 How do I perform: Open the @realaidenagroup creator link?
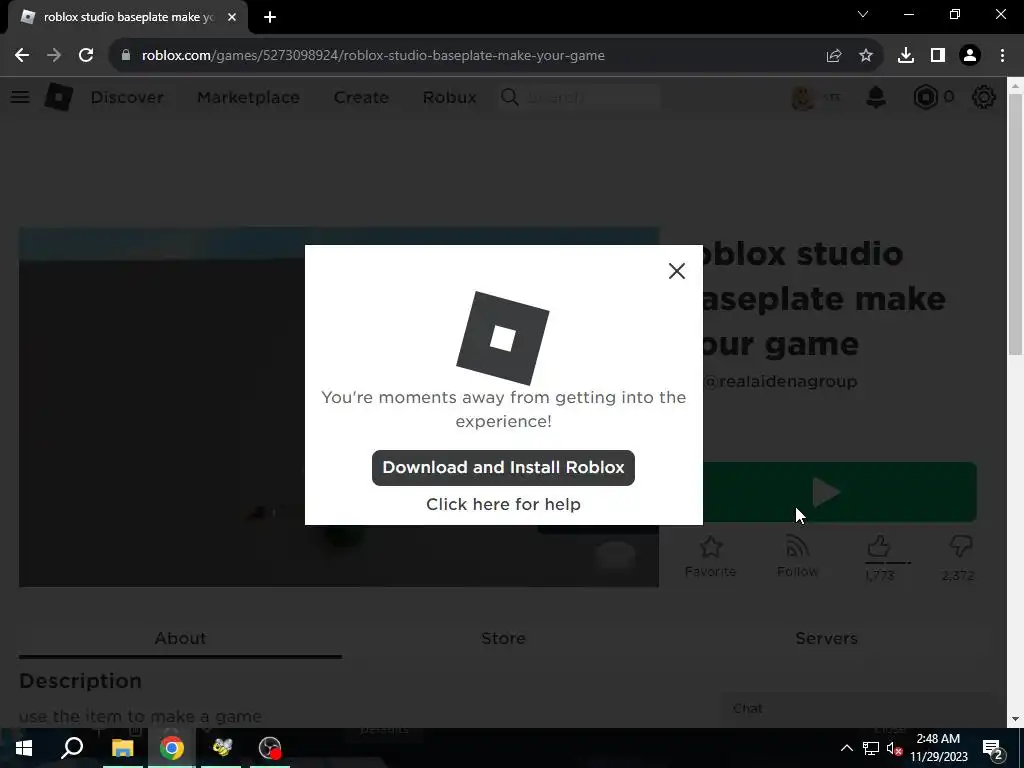781,381
